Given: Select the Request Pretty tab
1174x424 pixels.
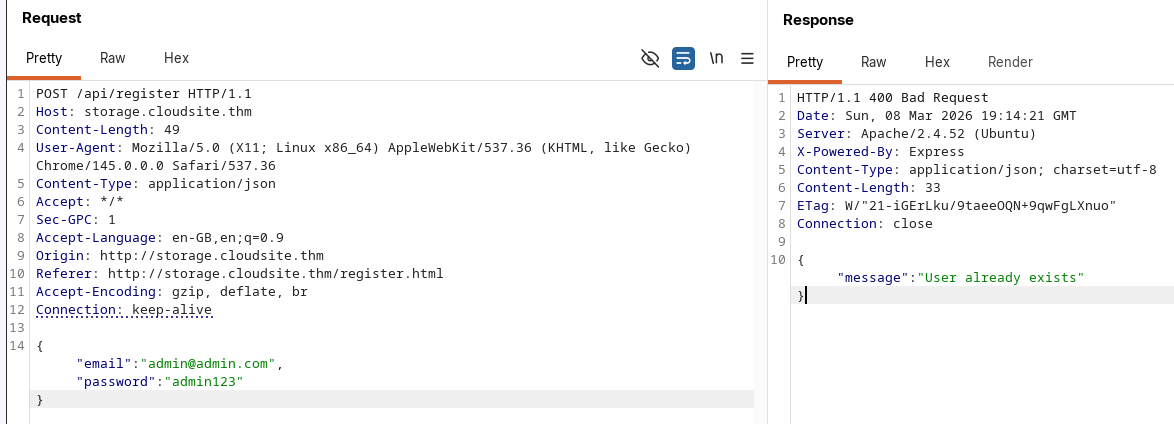Looking at the screenshot, I should [x=44, y=59].
